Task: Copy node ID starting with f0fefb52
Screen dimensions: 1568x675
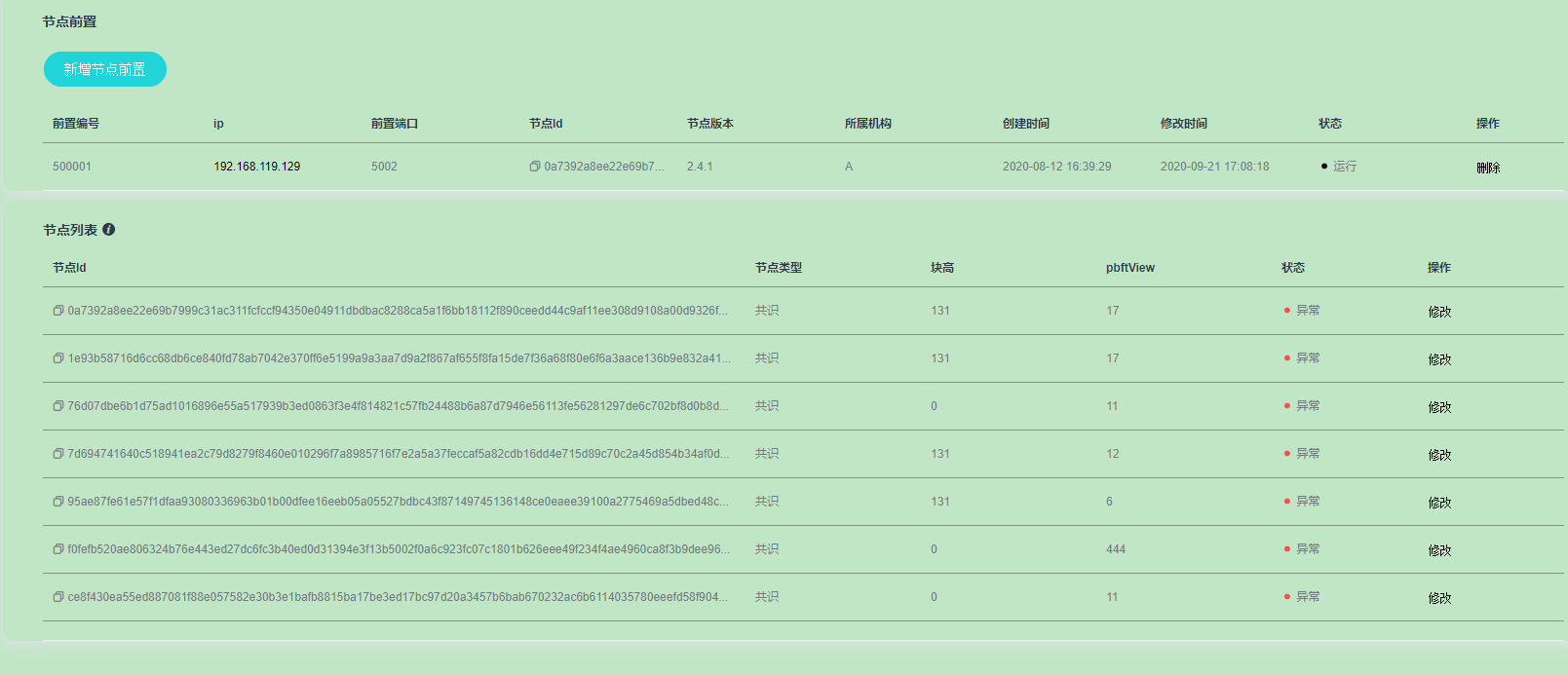Action: click(x=58, y=549)
